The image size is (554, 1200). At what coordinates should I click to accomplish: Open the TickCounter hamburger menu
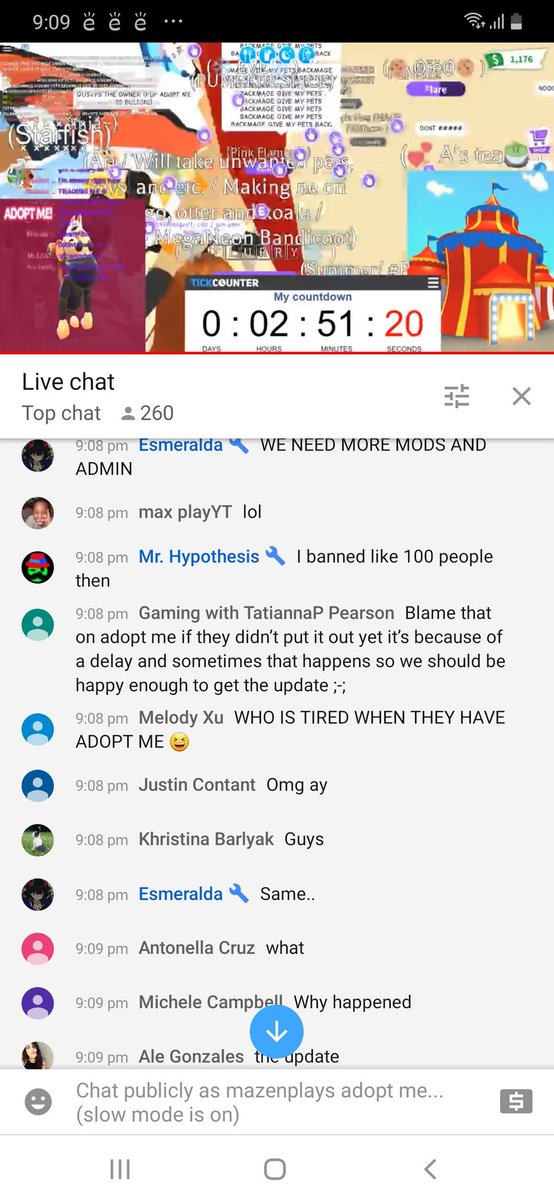[x=433, y=283]
